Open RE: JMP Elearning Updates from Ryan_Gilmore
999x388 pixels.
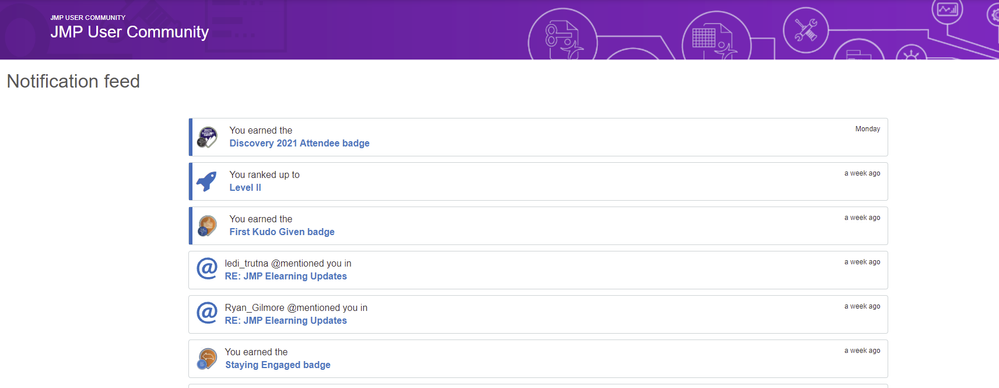click(x=286, y=320)
